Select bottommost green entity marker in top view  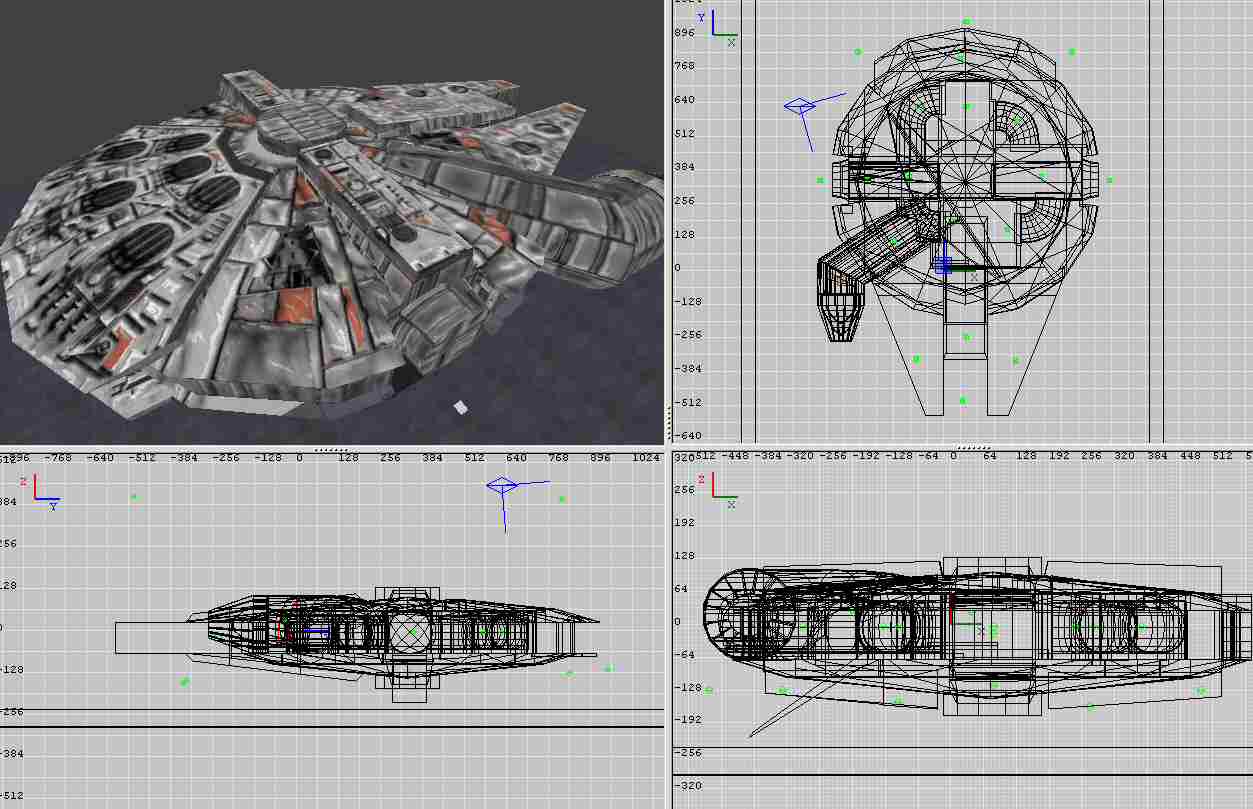[x=962, y=400]
